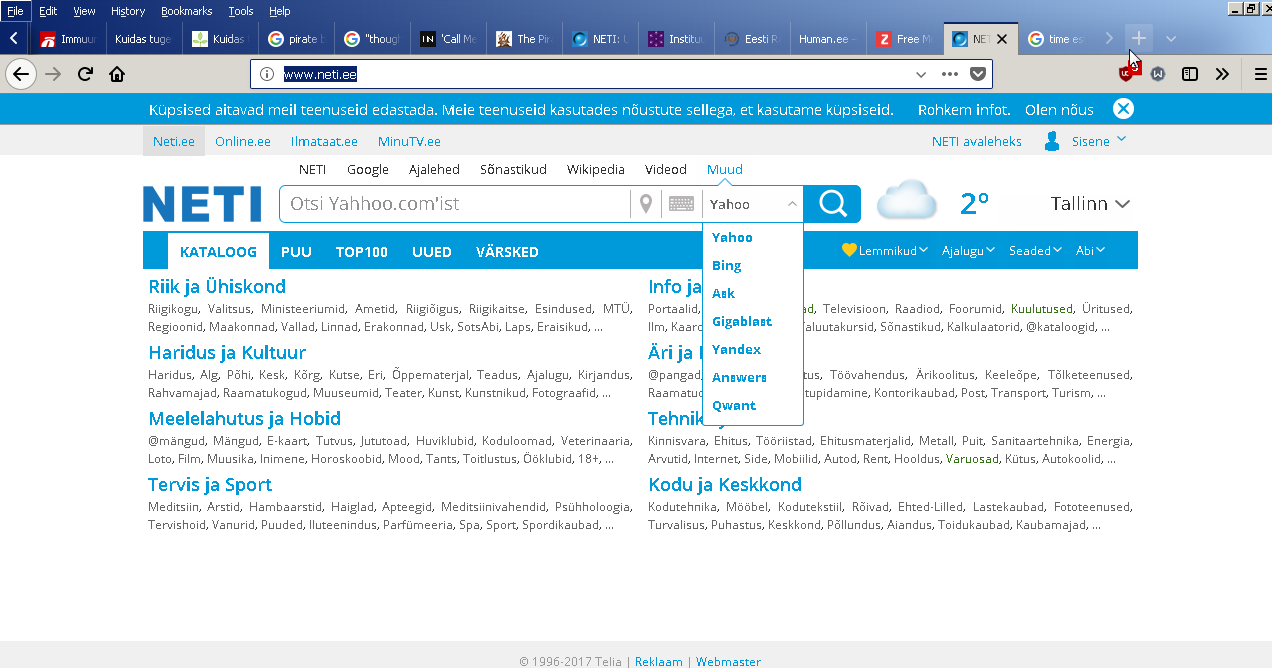Click the site info icon in address bar
Screen dimensions: 1272x668
point(266,74)
